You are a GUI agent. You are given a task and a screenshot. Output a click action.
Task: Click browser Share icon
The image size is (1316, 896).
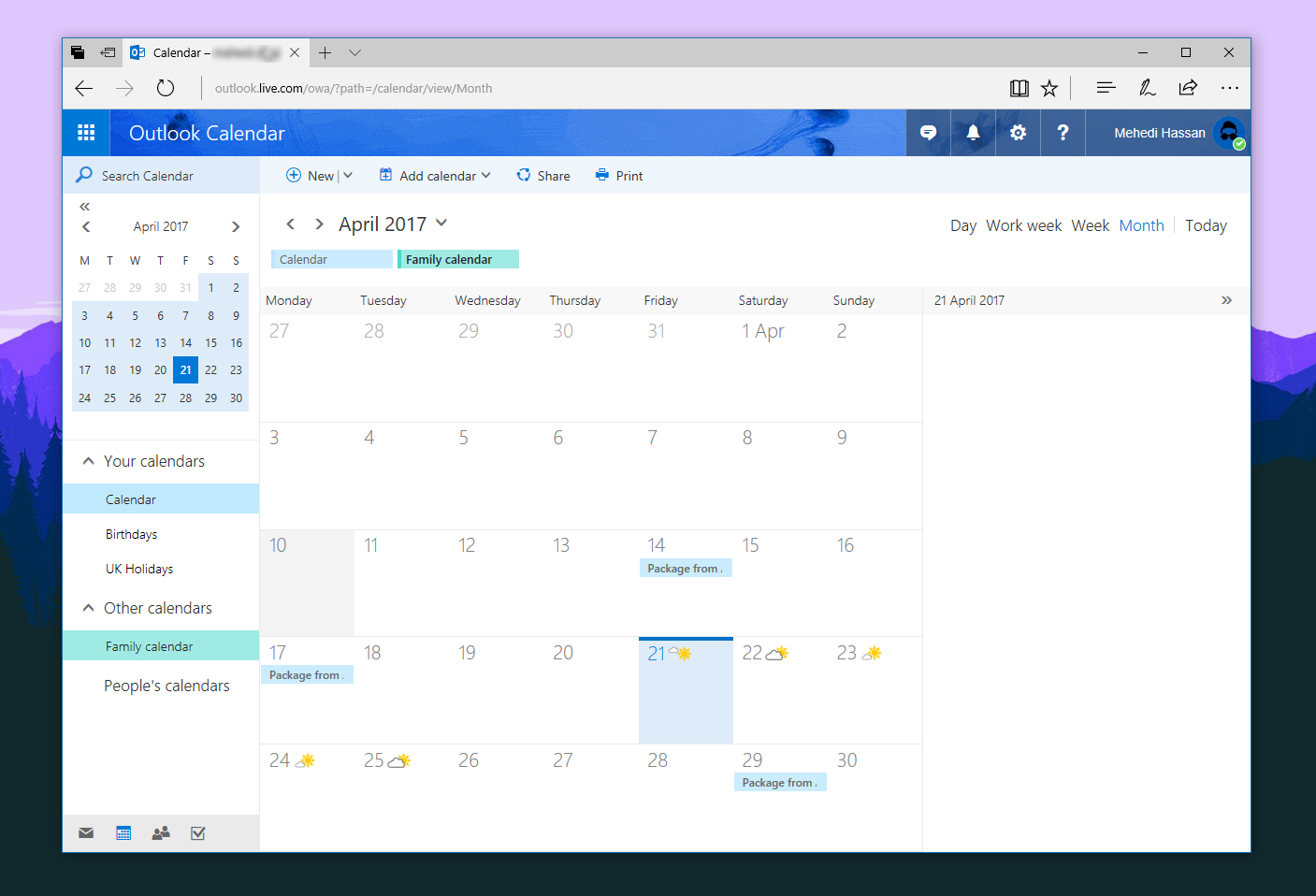click(x=1188, y=88)
